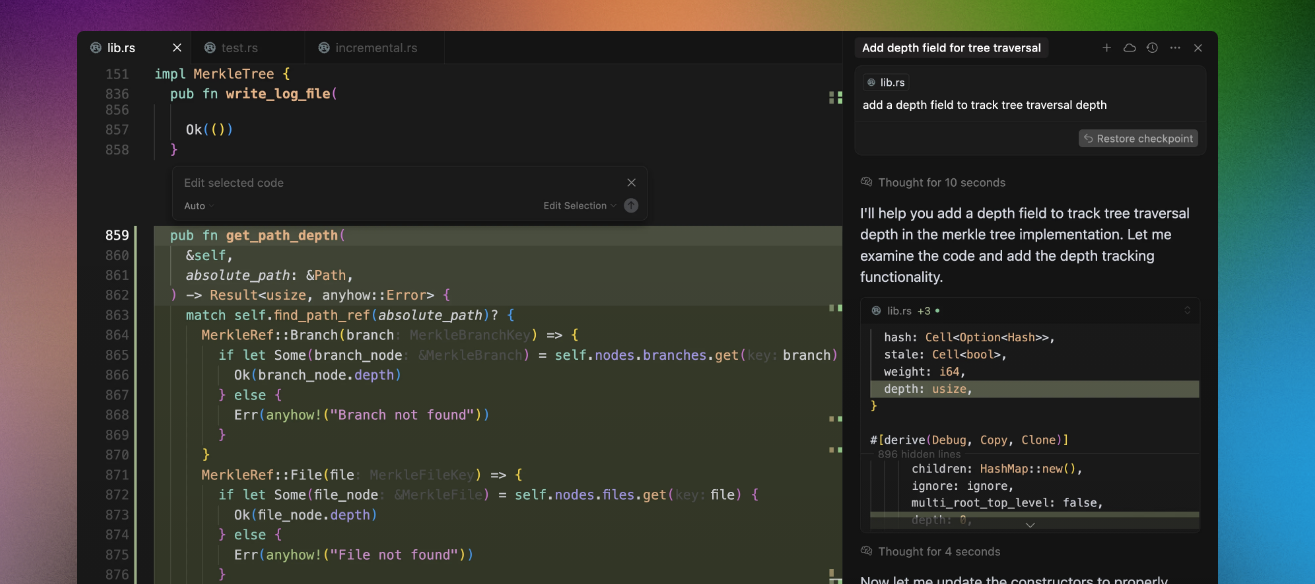Image resolution: width=1315 pixels, height=584 pixels.
Task: Open the Edit Selection mode dropdown
Action: pos(579,206)
